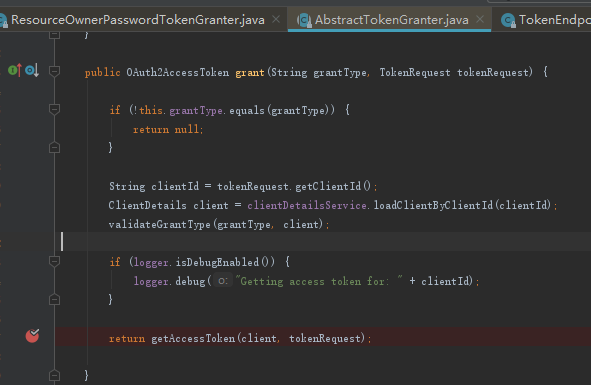The width and height of the screenshot is (591, 385).
Task: Close AbstractTokenGranter.java tab
Action: coord(480,19)
